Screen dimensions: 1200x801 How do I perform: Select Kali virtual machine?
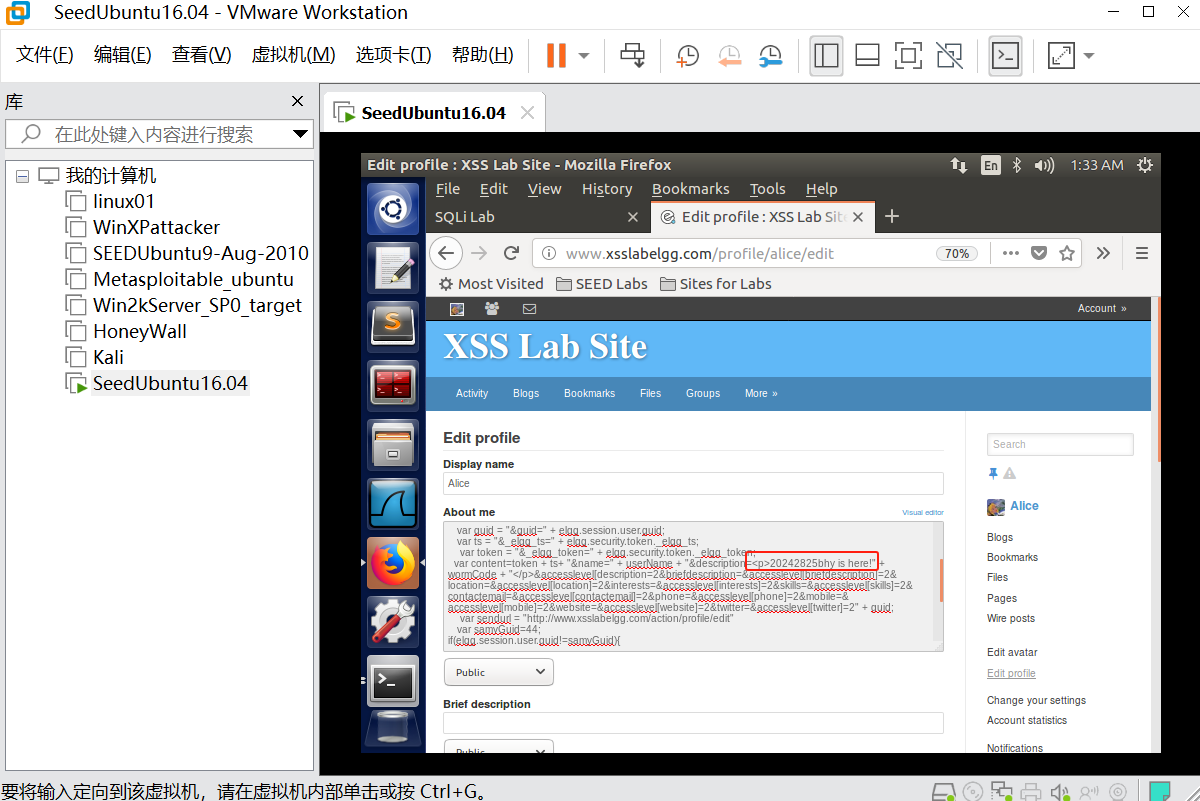point(108,357)
